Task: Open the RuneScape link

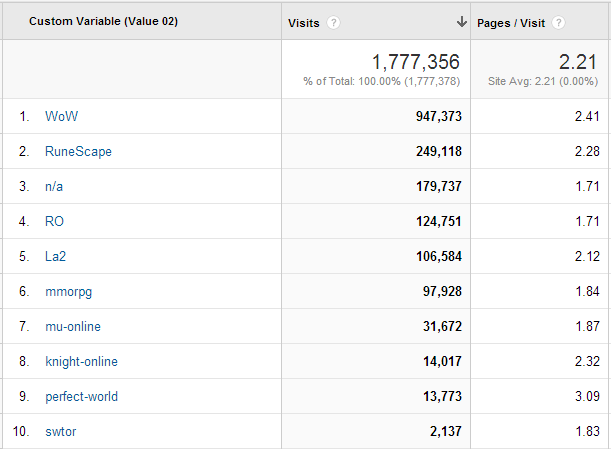Action: click(78, 151)
